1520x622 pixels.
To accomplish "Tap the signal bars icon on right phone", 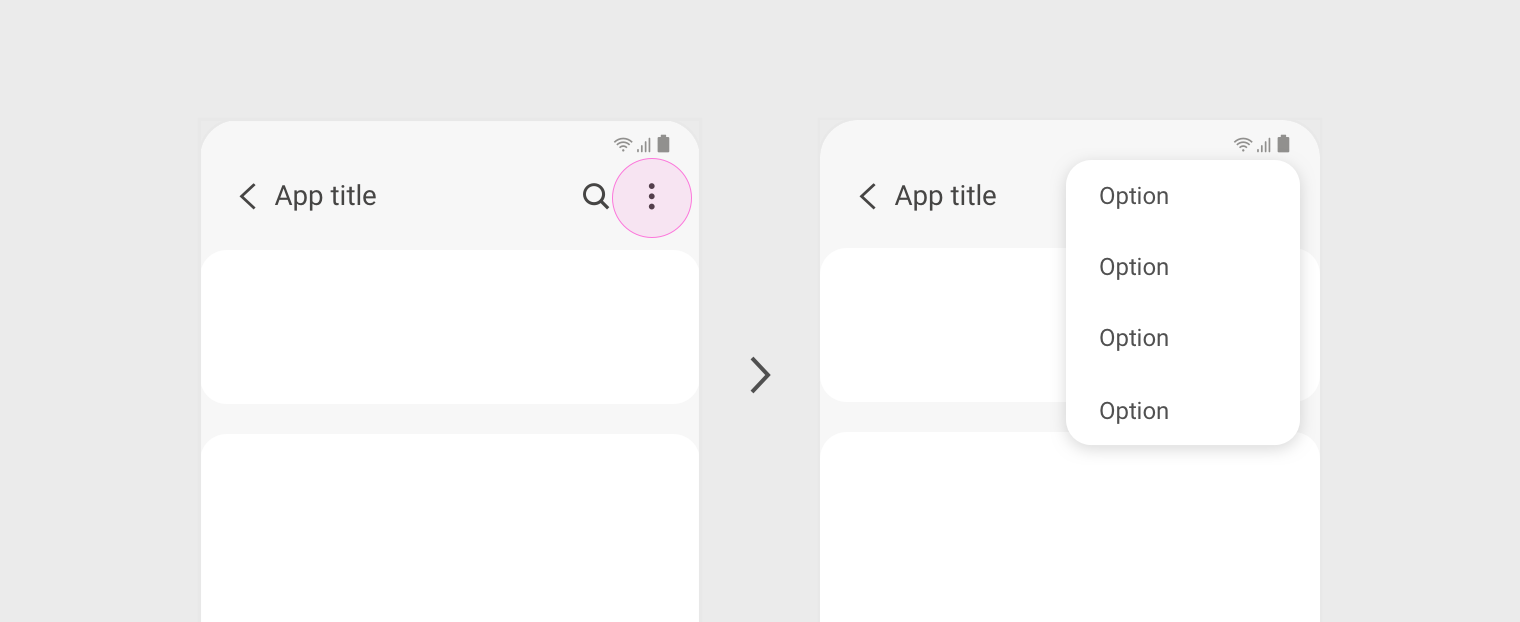I will pyautogui.click(x=1264, y=145).
